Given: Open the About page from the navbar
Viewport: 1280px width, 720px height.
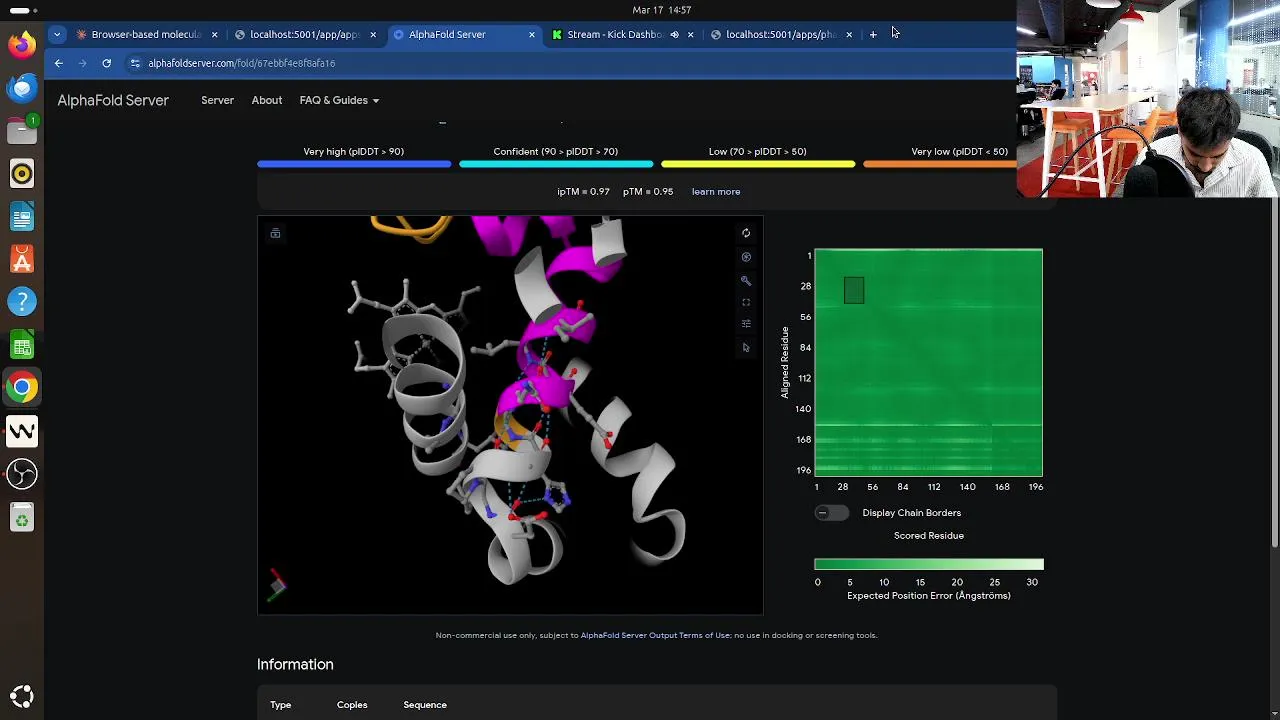Looking at the screenshot, I should pos(267,100).
